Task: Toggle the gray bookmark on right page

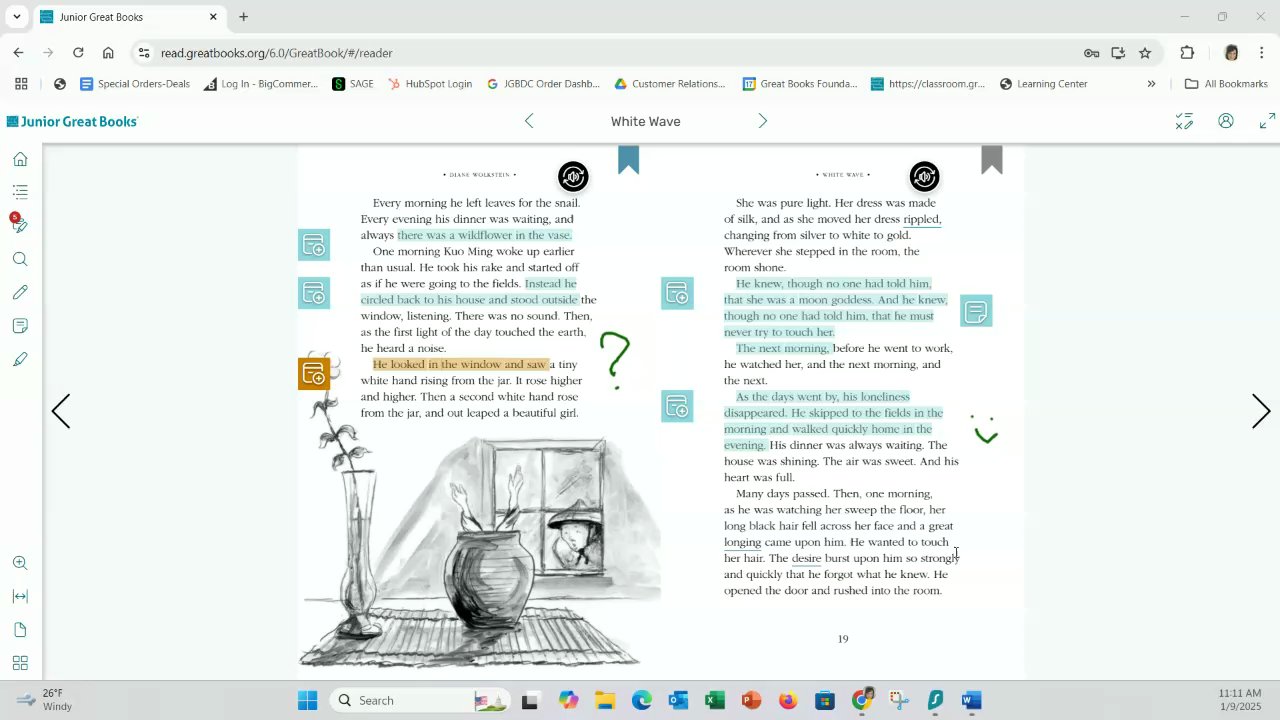Action: tap(991, 160)
